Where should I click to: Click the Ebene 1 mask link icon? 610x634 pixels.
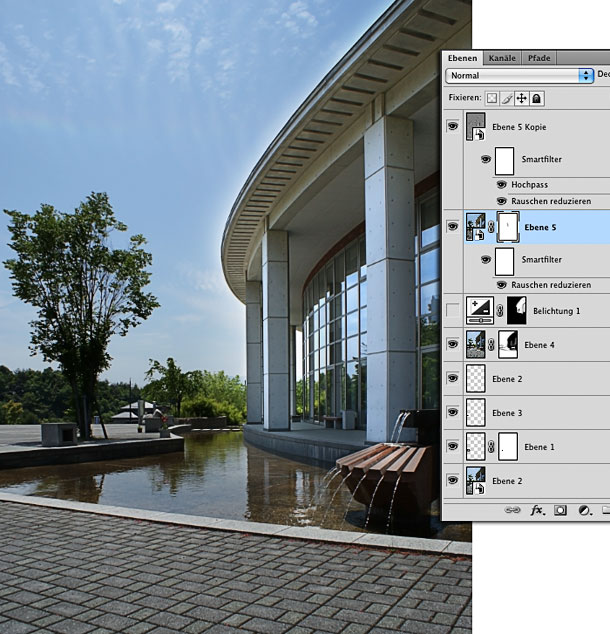[x=491, y=447]
